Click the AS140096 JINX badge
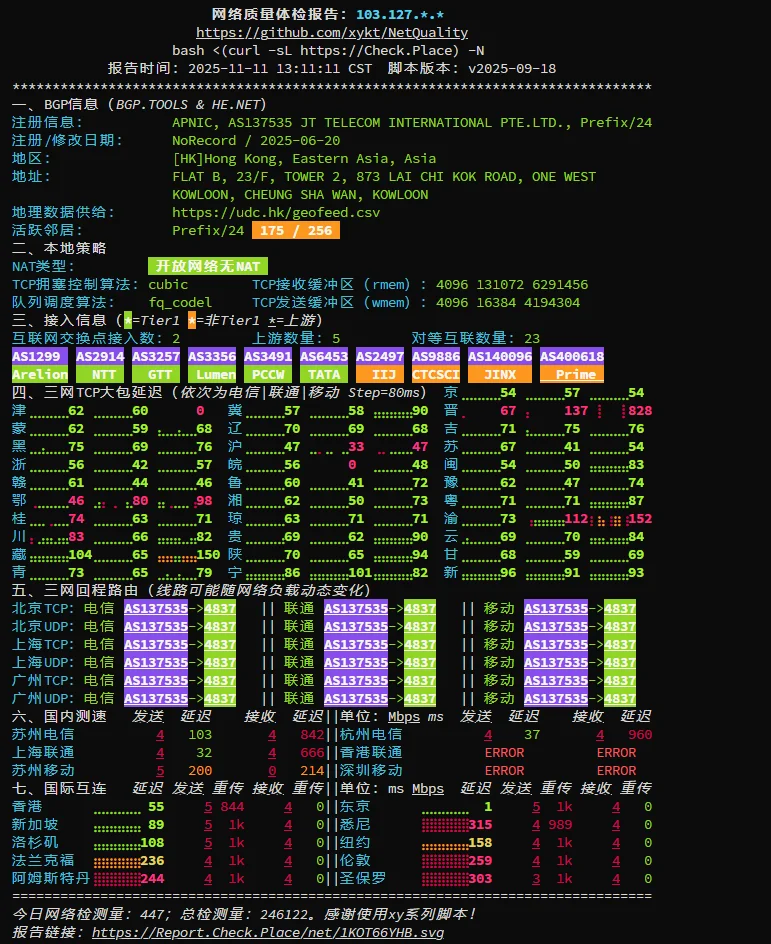The image size is (771, 944). (500, 365)
